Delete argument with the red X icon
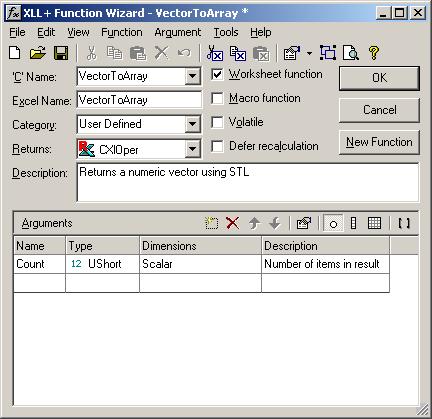The width and height of the screenshot is (432, 419). [x=232, y=223]
